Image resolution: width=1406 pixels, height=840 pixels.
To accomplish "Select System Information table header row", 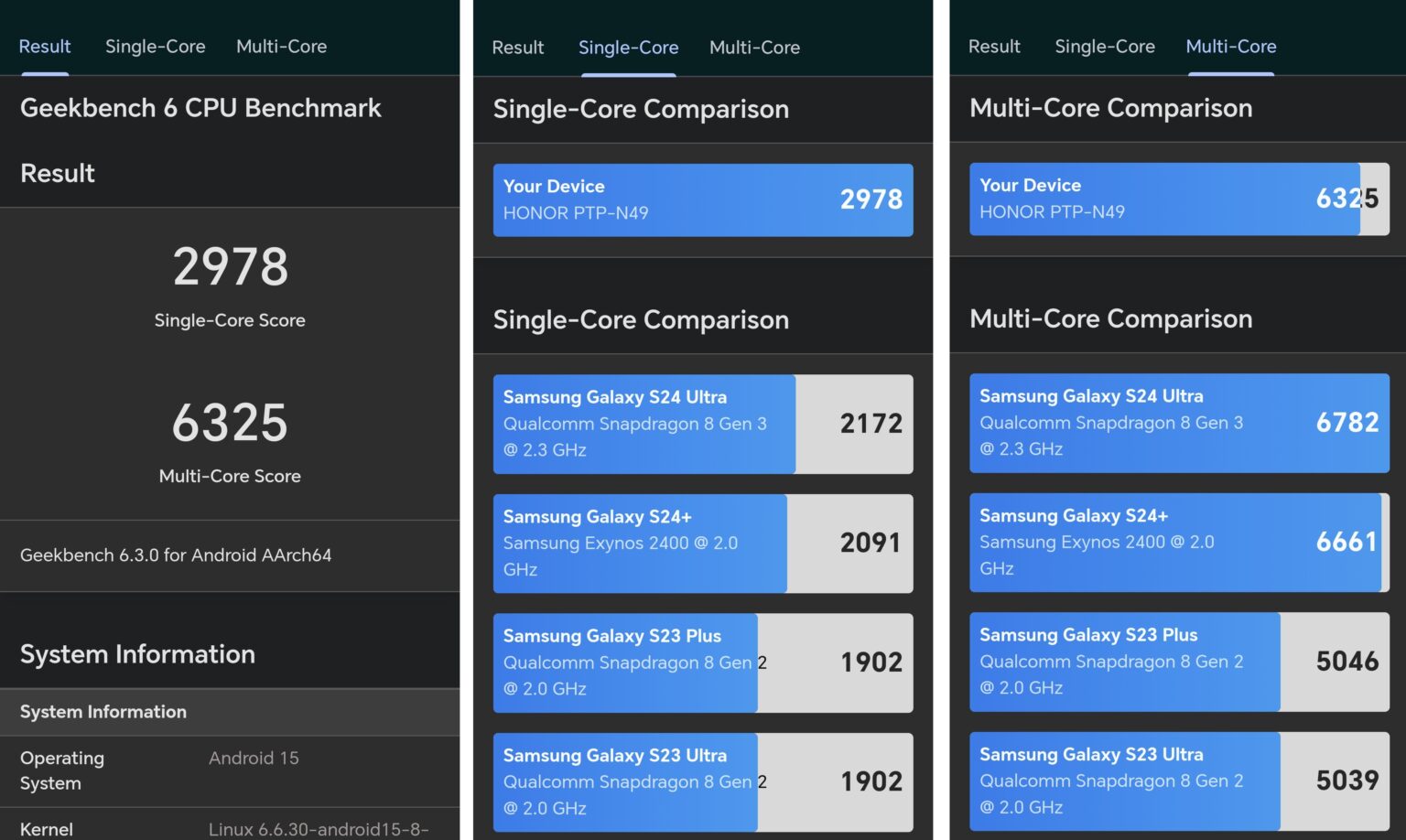I will 230,712.
